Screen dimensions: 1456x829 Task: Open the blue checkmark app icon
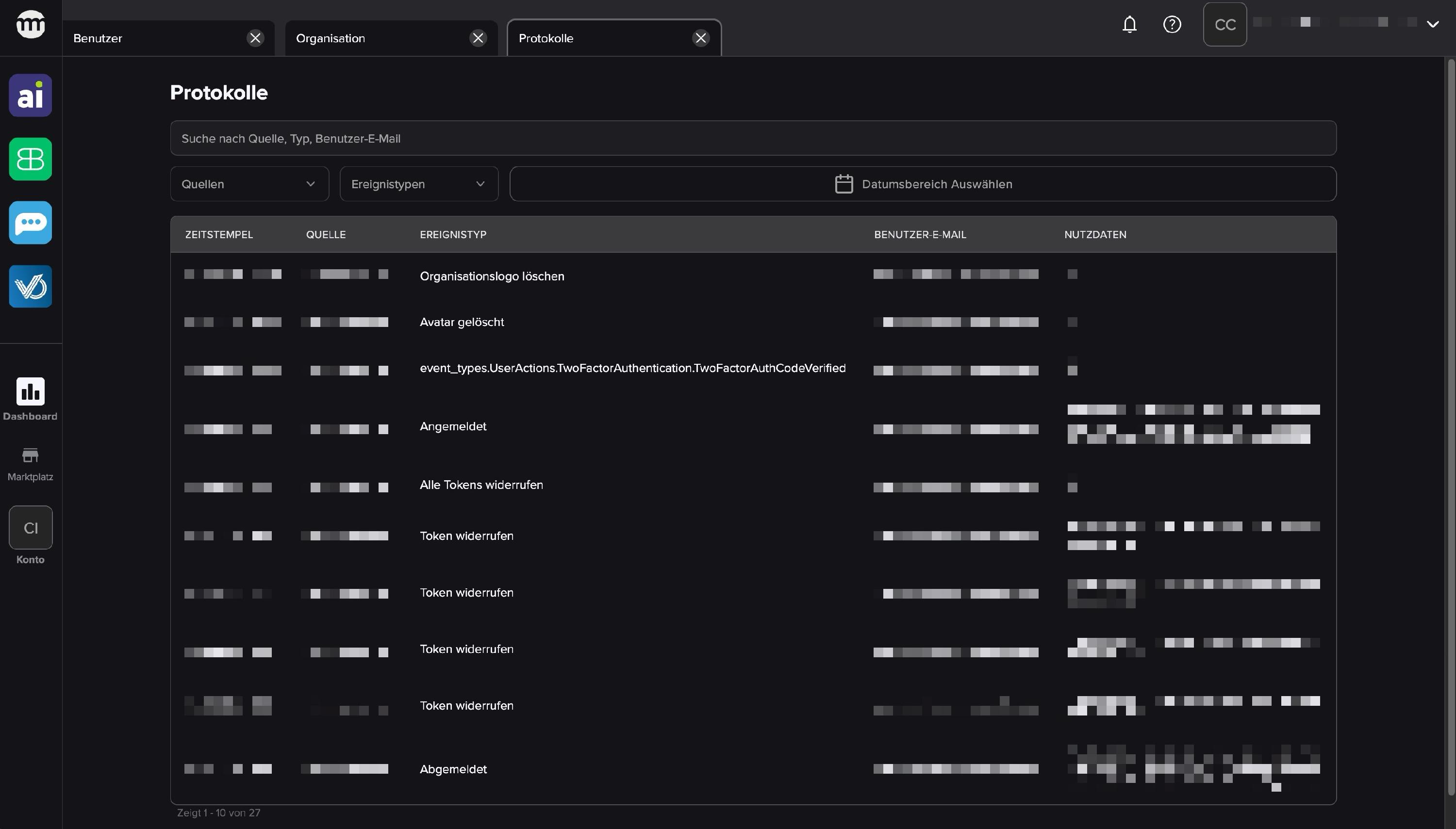pyautogui.click(x=30, y=286)
